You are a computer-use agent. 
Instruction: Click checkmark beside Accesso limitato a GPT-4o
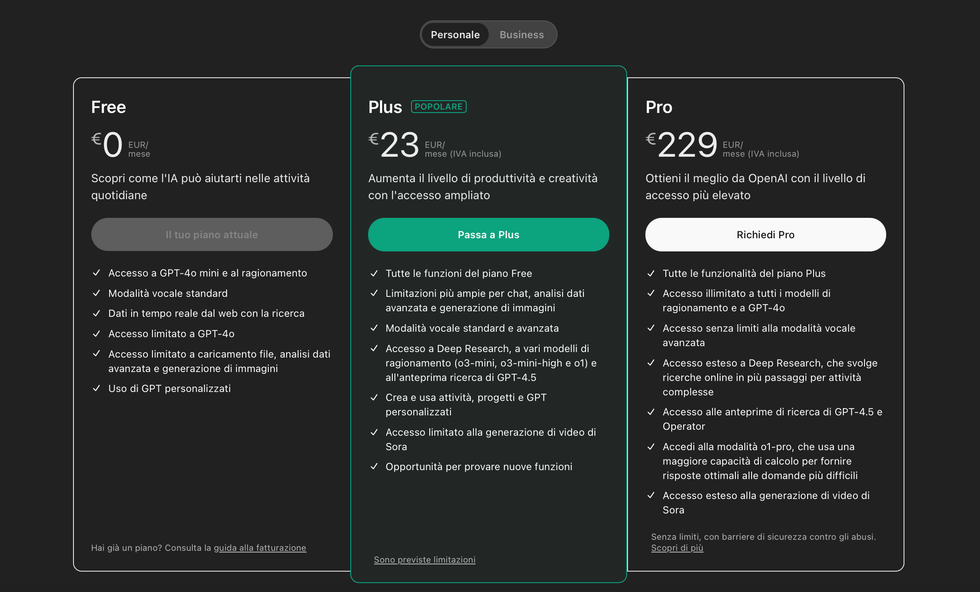pyautogui.click(x=96, y=333)
